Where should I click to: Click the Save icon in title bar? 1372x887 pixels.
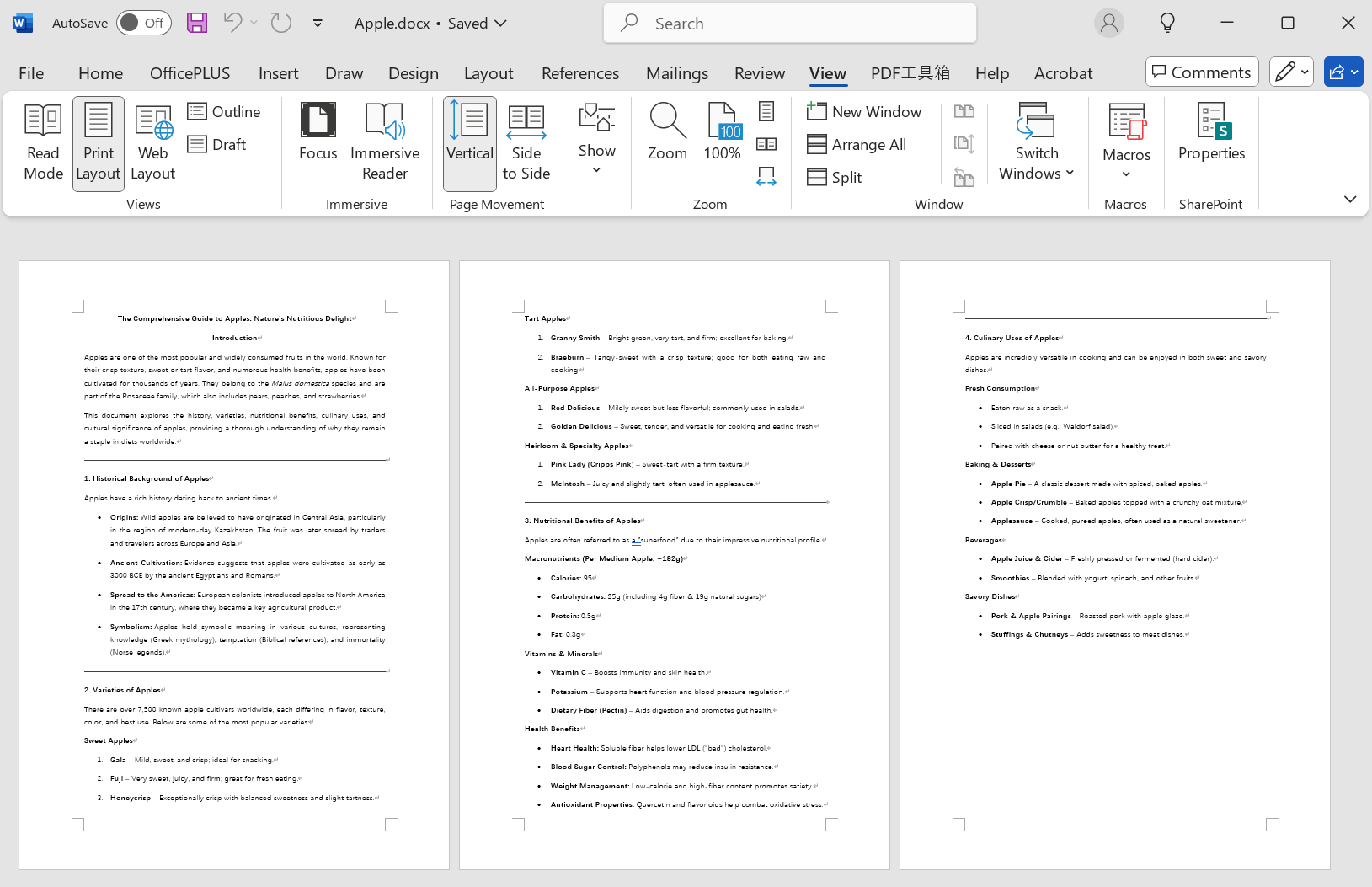pos(197,23)
